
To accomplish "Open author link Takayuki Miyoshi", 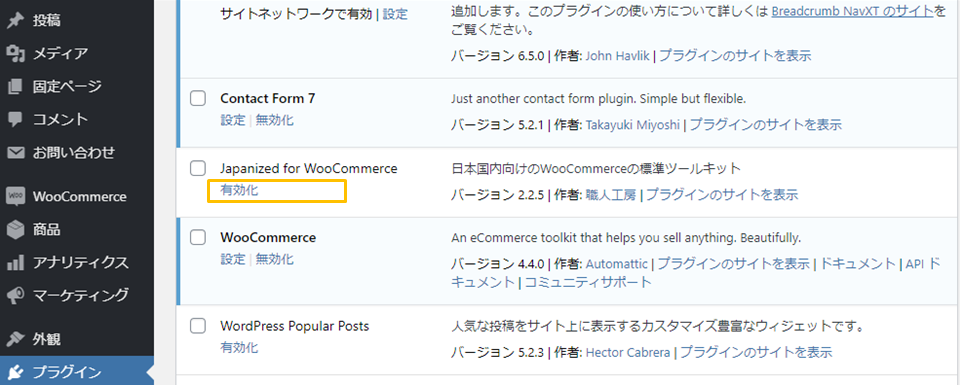I will tap(633, 125).
